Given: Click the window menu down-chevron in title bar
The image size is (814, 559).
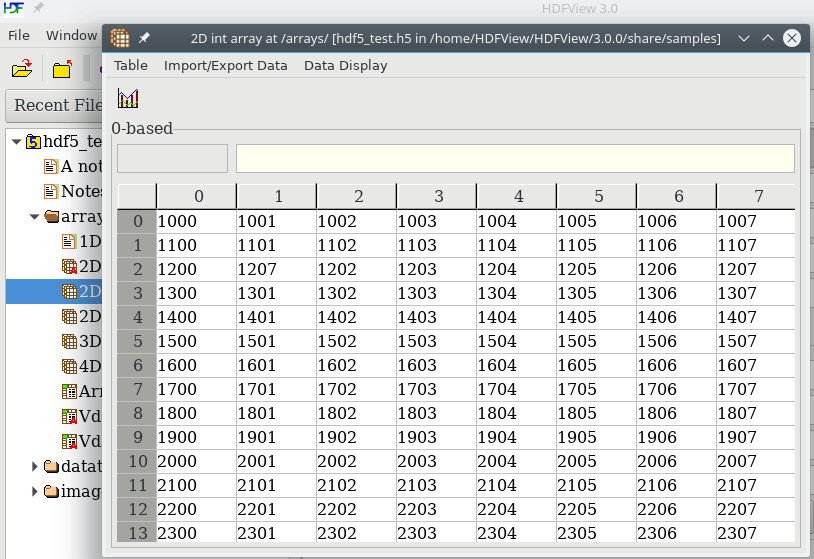Looking at the screenshot, I should pyautogui.click(x=744, y=38).
